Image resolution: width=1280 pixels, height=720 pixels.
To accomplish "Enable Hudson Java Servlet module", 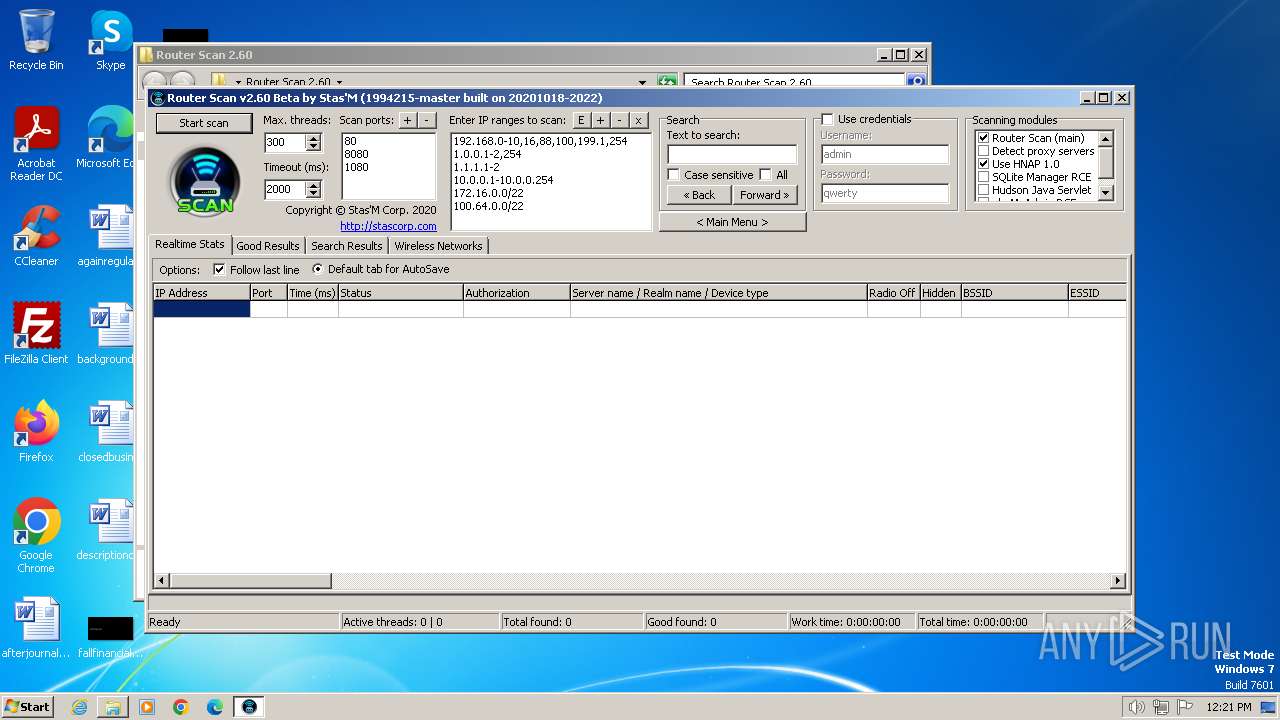I will [x=983, y=190].
